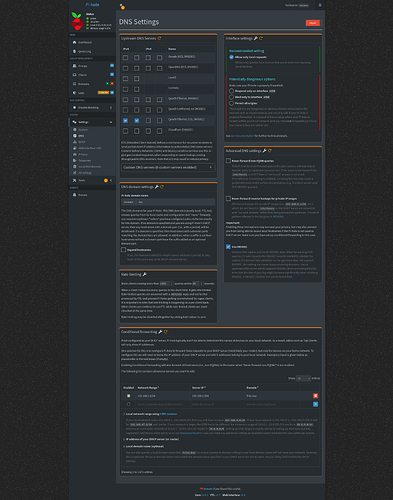Open System settings submenu item

[92, 129]
